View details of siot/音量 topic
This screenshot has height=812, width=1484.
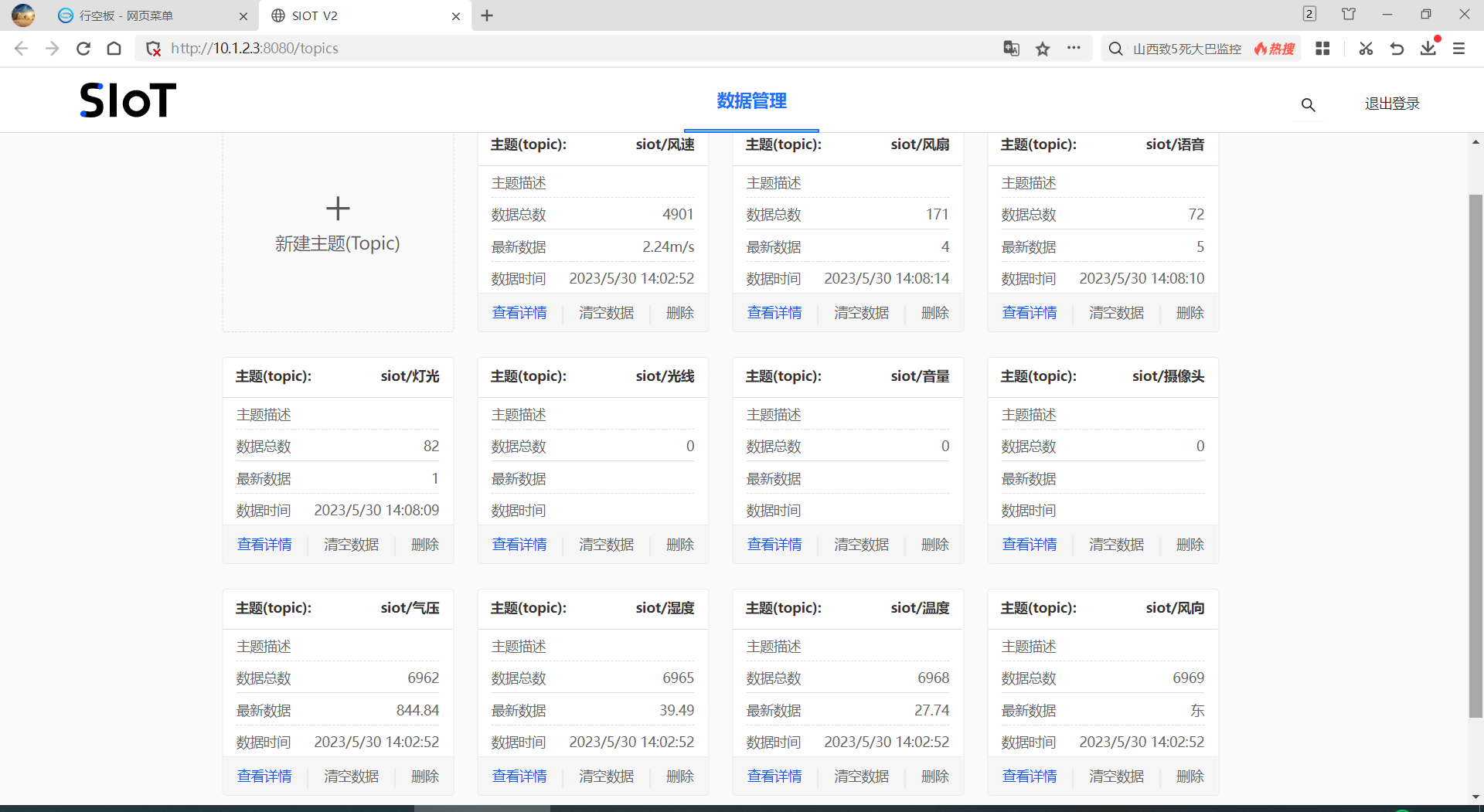(774, 545)
